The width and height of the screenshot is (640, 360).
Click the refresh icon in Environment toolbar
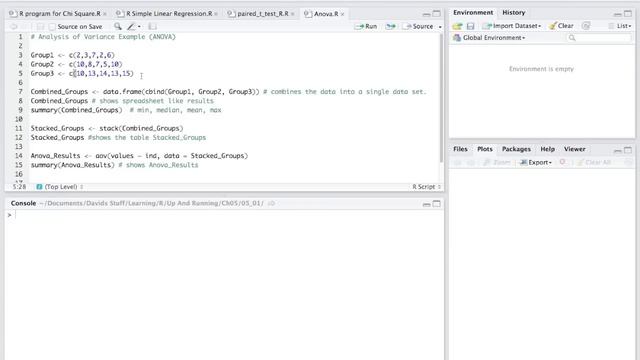pos(586,26)
